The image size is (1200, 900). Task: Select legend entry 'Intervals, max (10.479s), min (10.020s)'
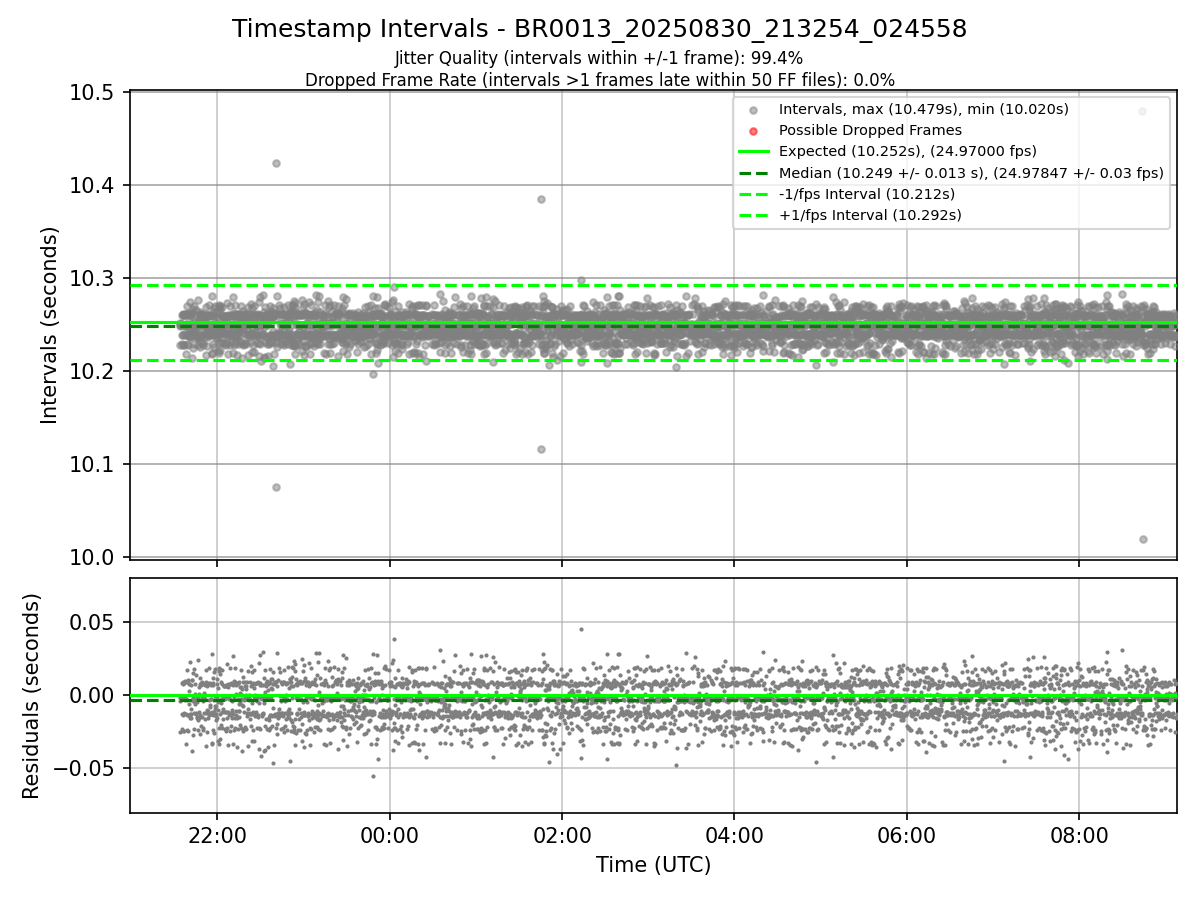click(924, 109)
